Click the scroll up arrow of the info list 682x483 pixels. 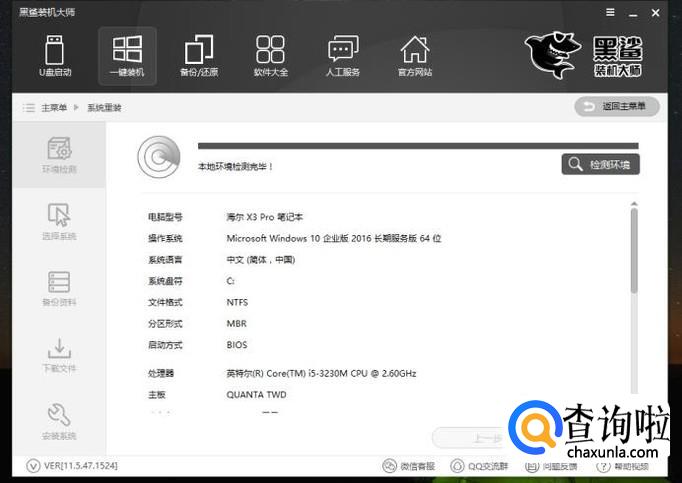pos(634,204)
